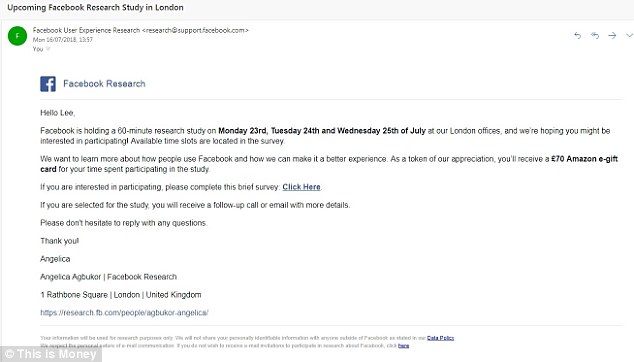The height and width of the screenshot is (362, 634).
Task: Click the 'Hello Lee' greeting text
Action: 57,113
